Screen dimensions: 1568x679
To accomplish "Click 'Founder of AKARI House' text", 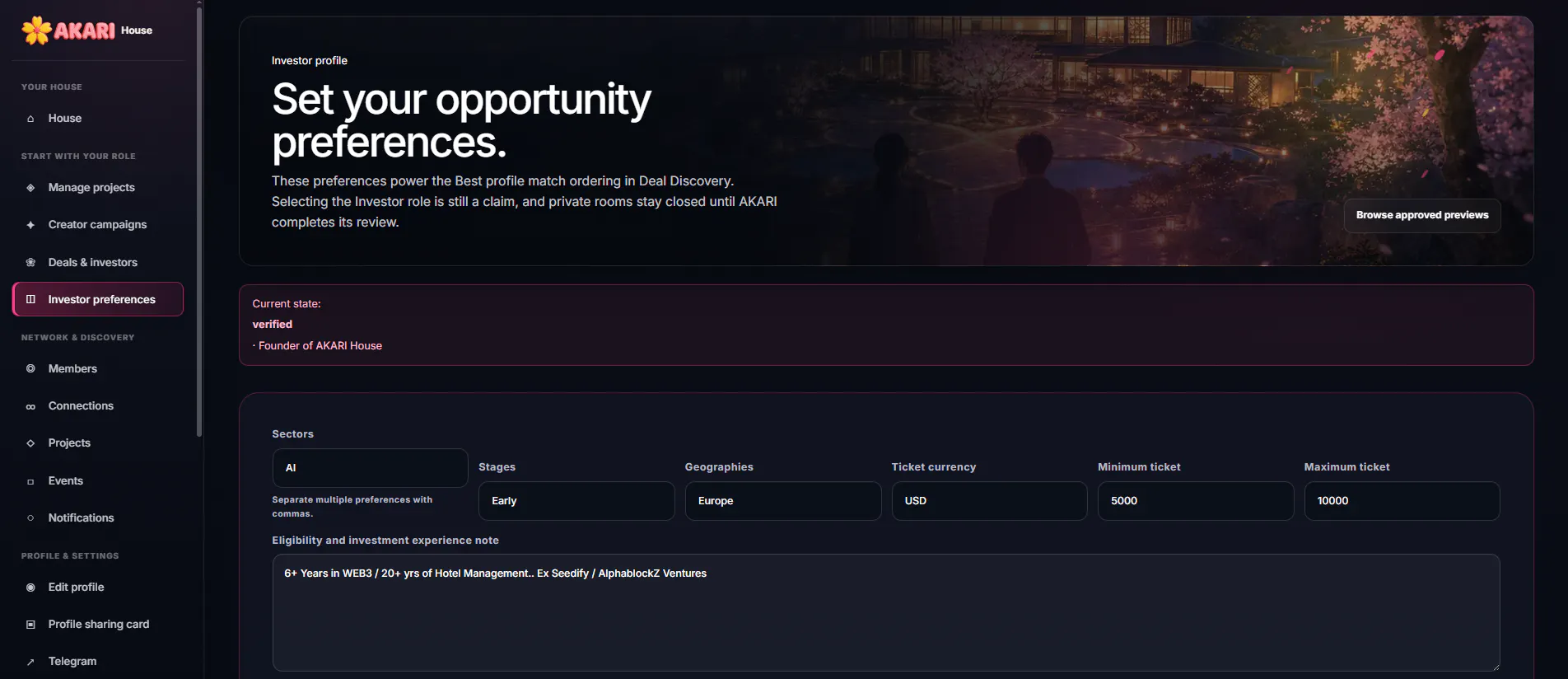I will [x=320, y=346].
